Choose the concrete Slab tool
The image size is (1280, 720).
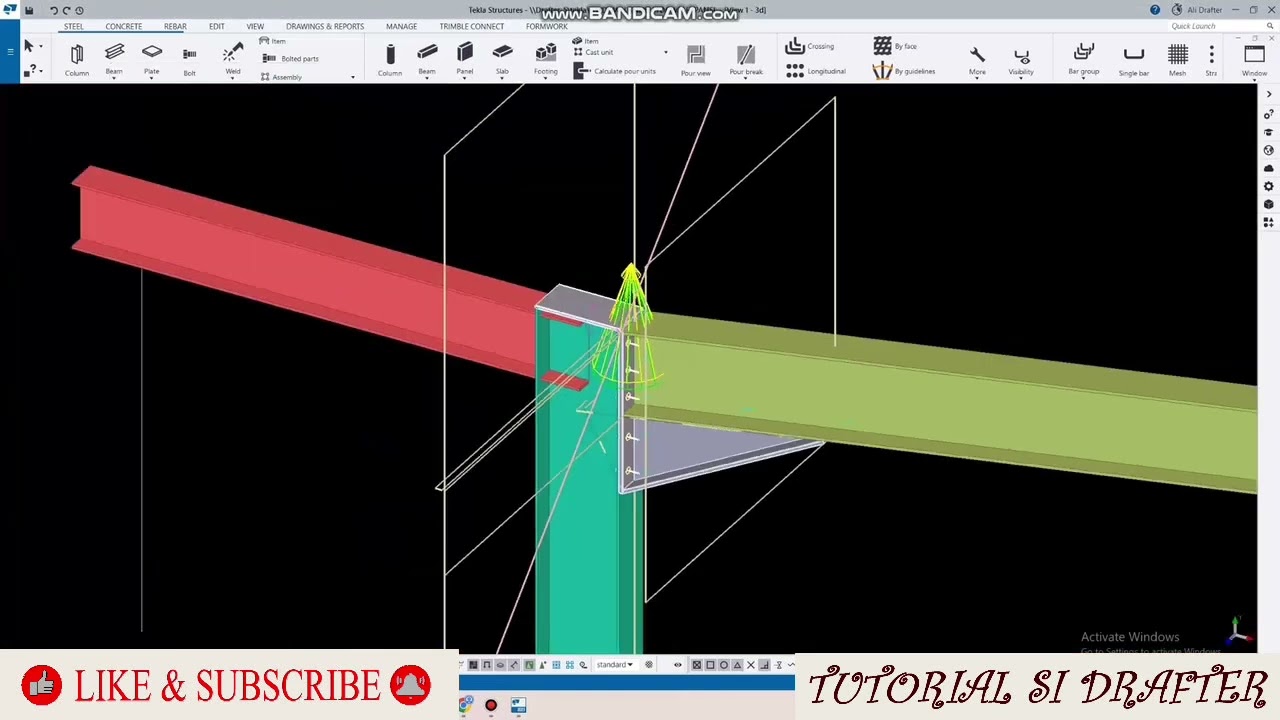pos(502,59)
